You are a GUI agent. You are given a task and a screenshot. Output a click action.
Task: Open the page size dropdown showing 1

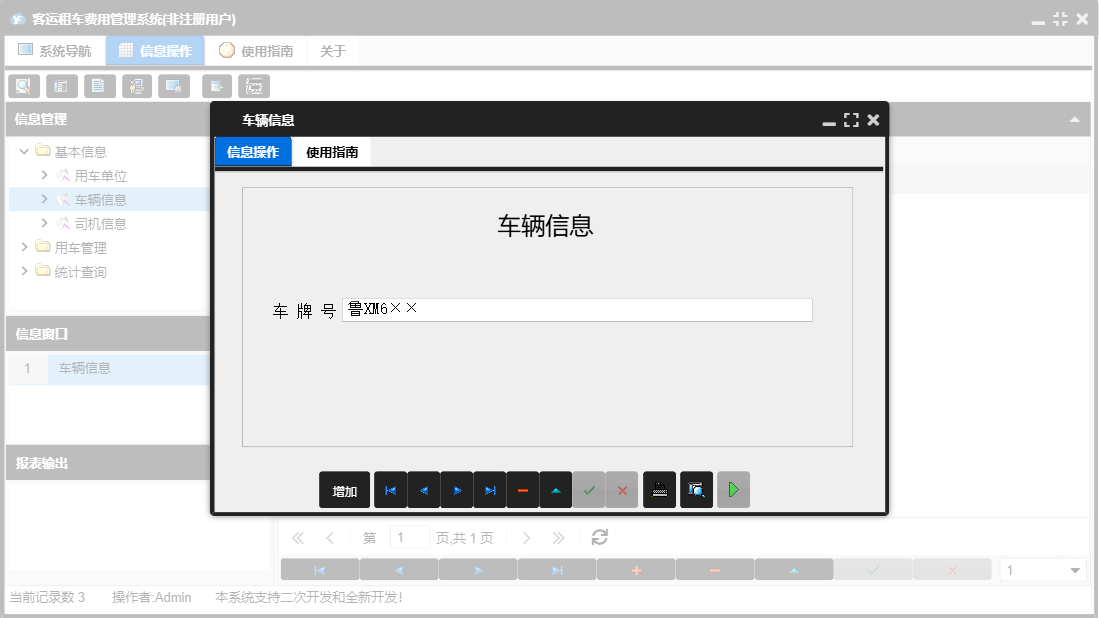coord(1043,568)
